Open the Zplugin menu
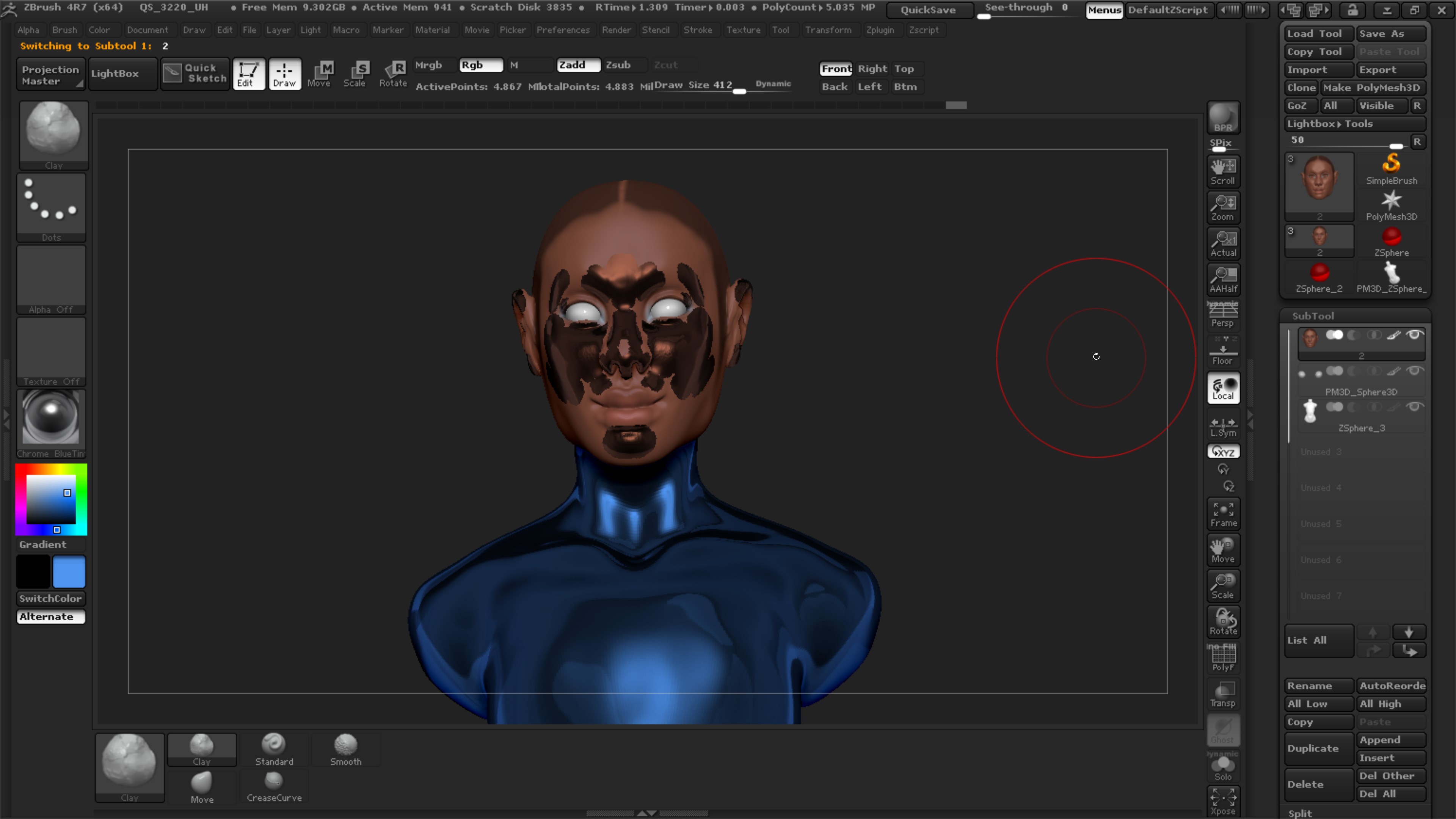Viewport: 1456px width, 819px height. pyautogui.click(x=880, y=30)
